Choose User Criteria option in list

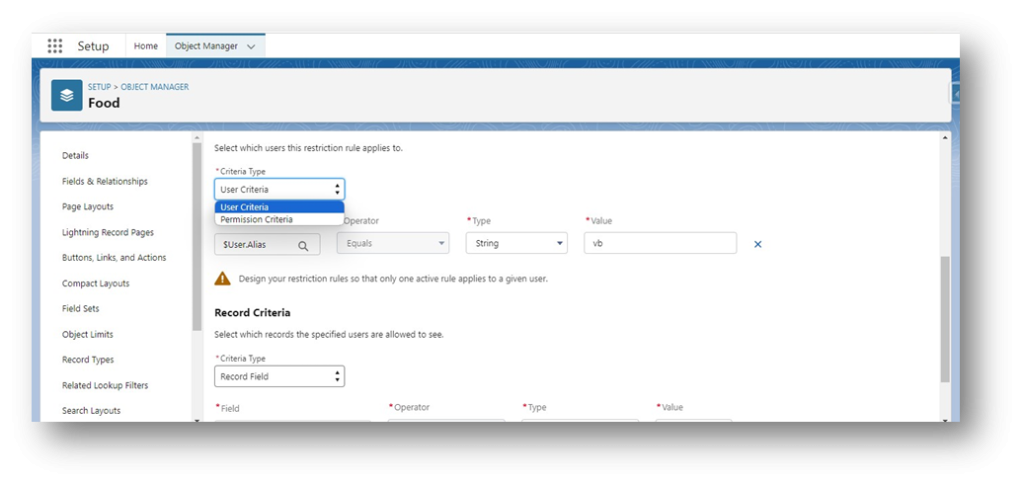click(280, 207)
